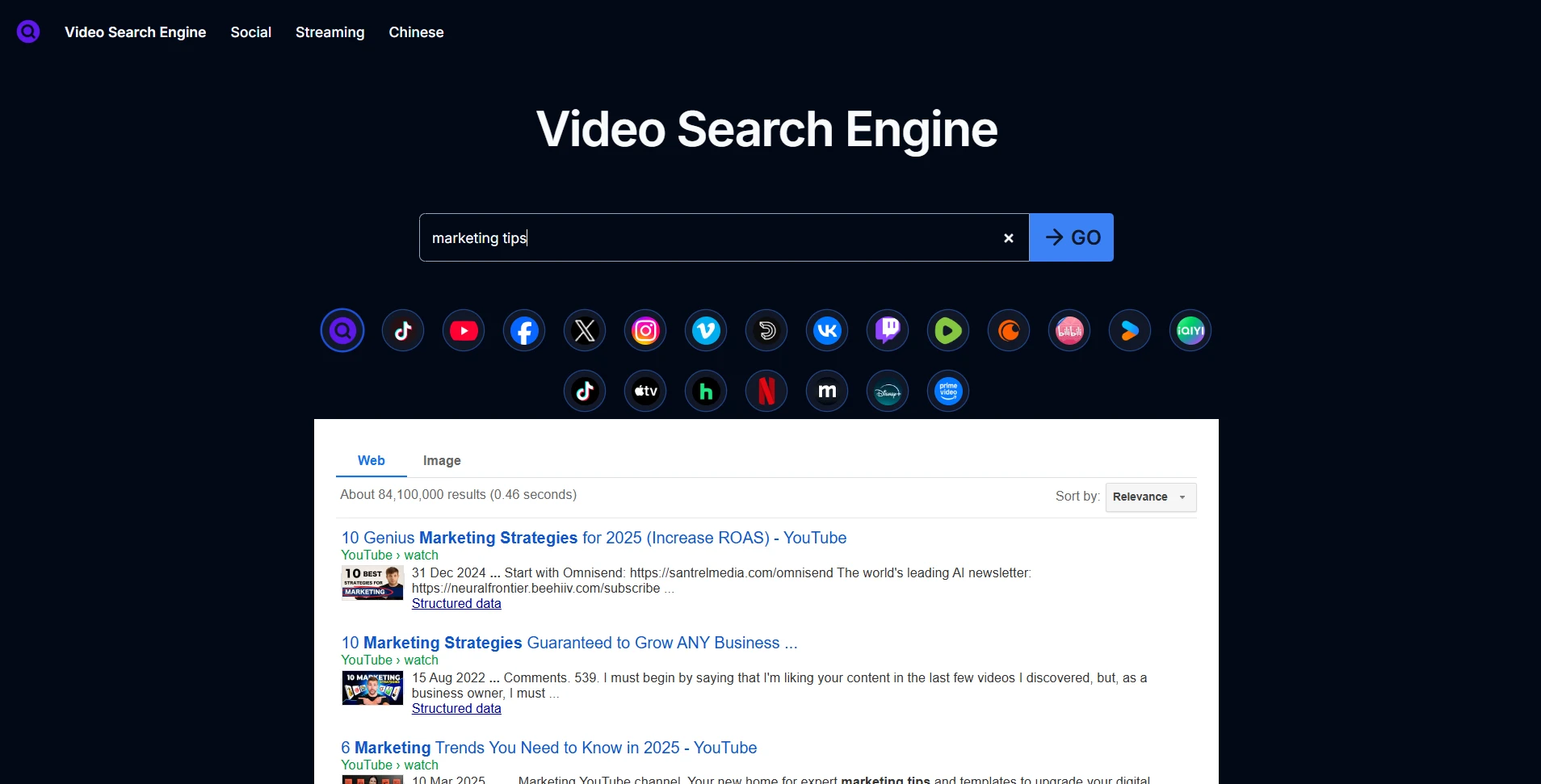Choose the Facebook video source icon

pos(524,330)
